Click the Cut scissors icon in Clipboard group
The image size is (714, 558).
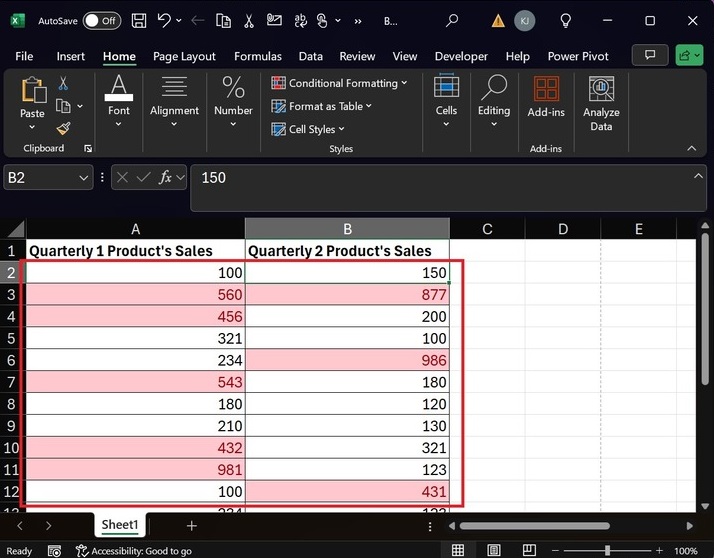tap(63, 84)
